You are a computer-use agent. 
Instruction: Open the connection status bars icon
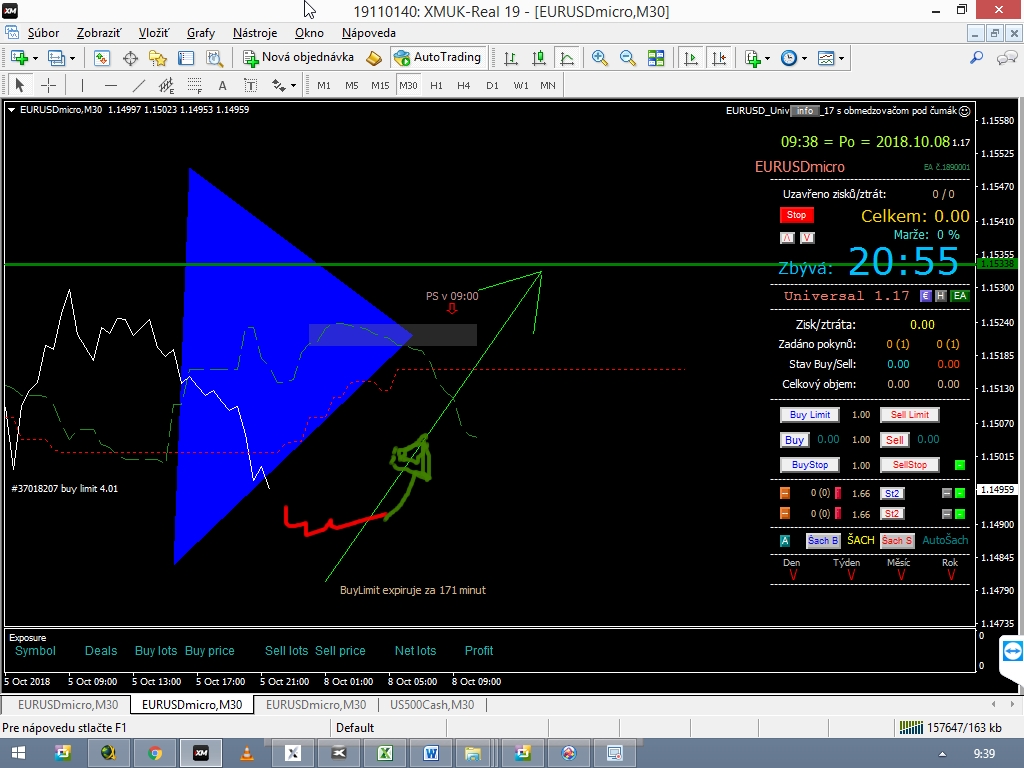[x=911, y=728]
